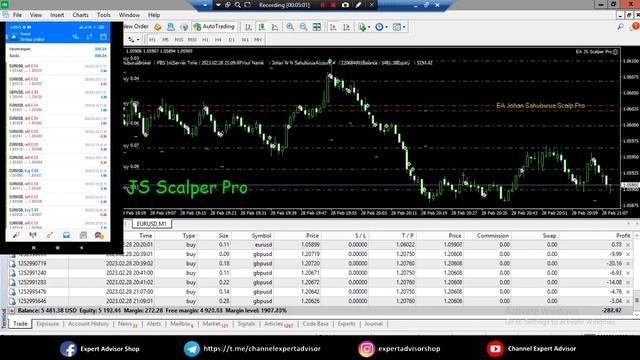The width and height of the screenshot is (640, 360).
Task: Toggle chart auto scroll icon
Action: pyautogui.click(x=333, y=27)
